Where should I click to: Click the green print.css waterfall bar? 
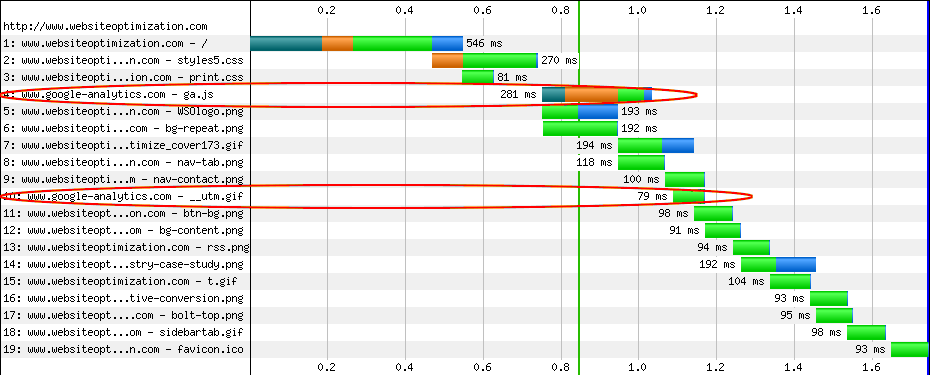click(478, 78)
